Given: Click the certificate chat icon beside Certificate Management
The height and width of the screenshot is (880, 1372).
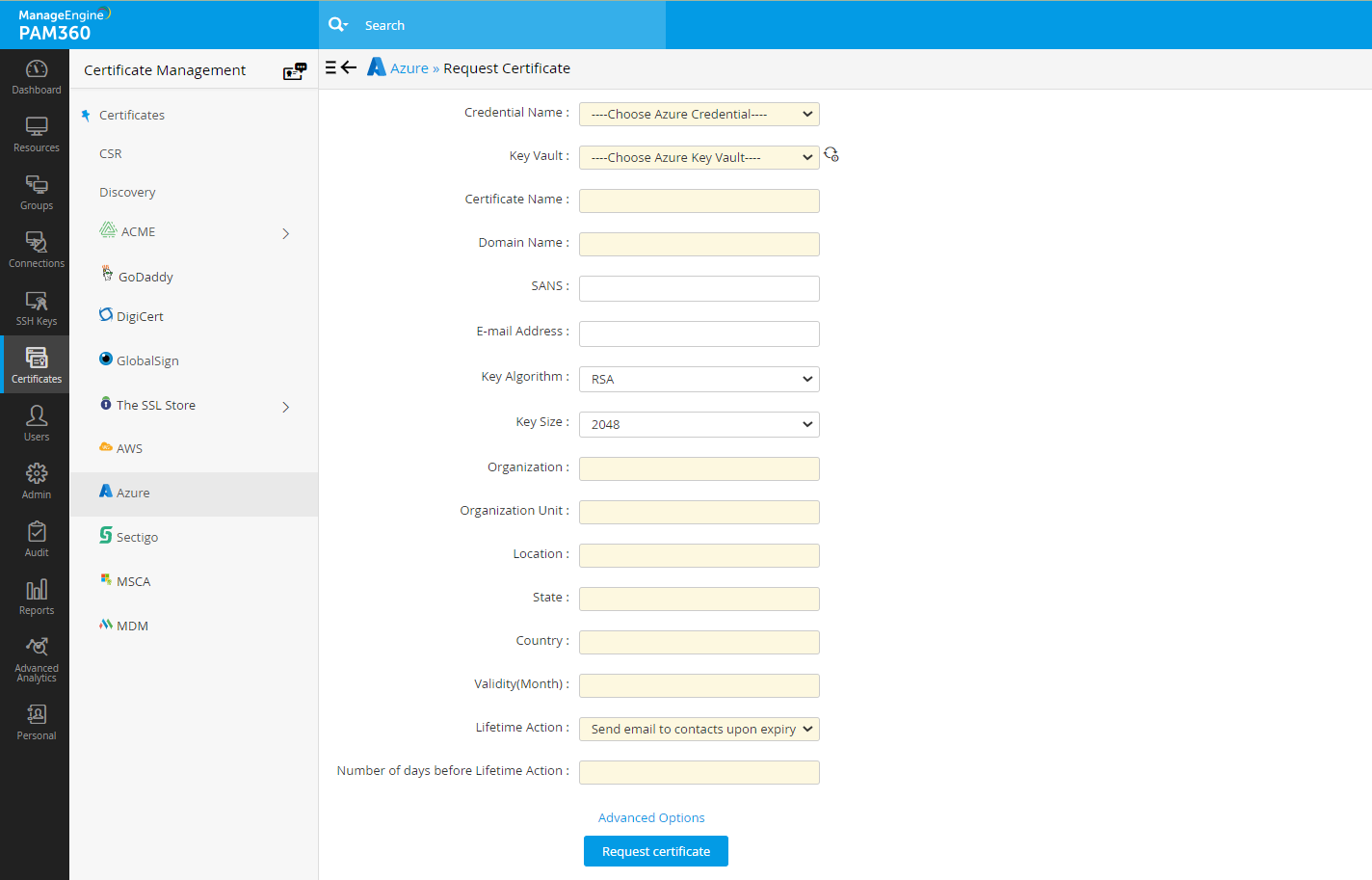Looking at the screenshot, I should click(x=294, y=70).
